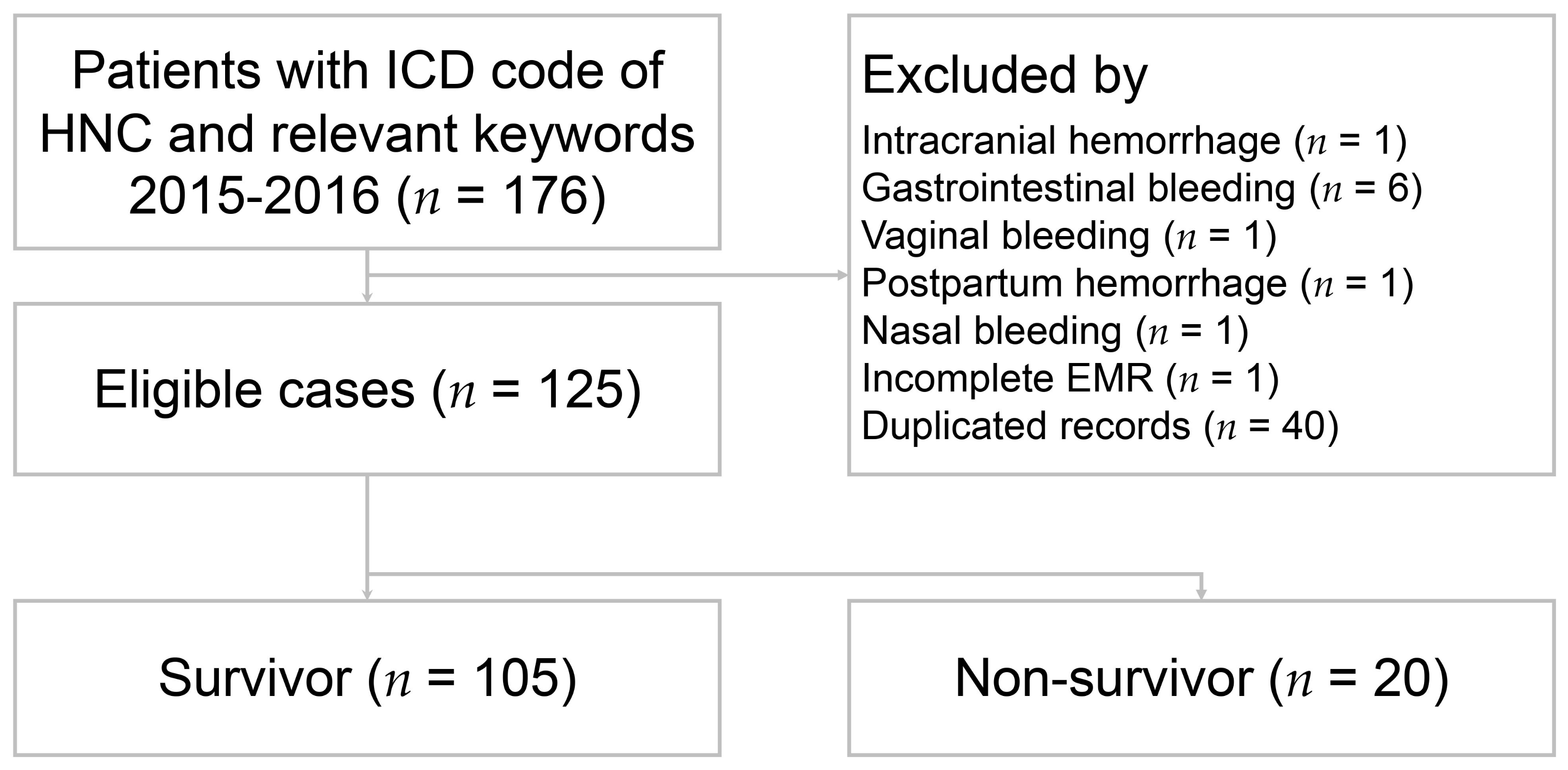1568x770 pixels.
Task: Click the arrowhead entering the Non-survivor box
Action: pos(1201,595)
